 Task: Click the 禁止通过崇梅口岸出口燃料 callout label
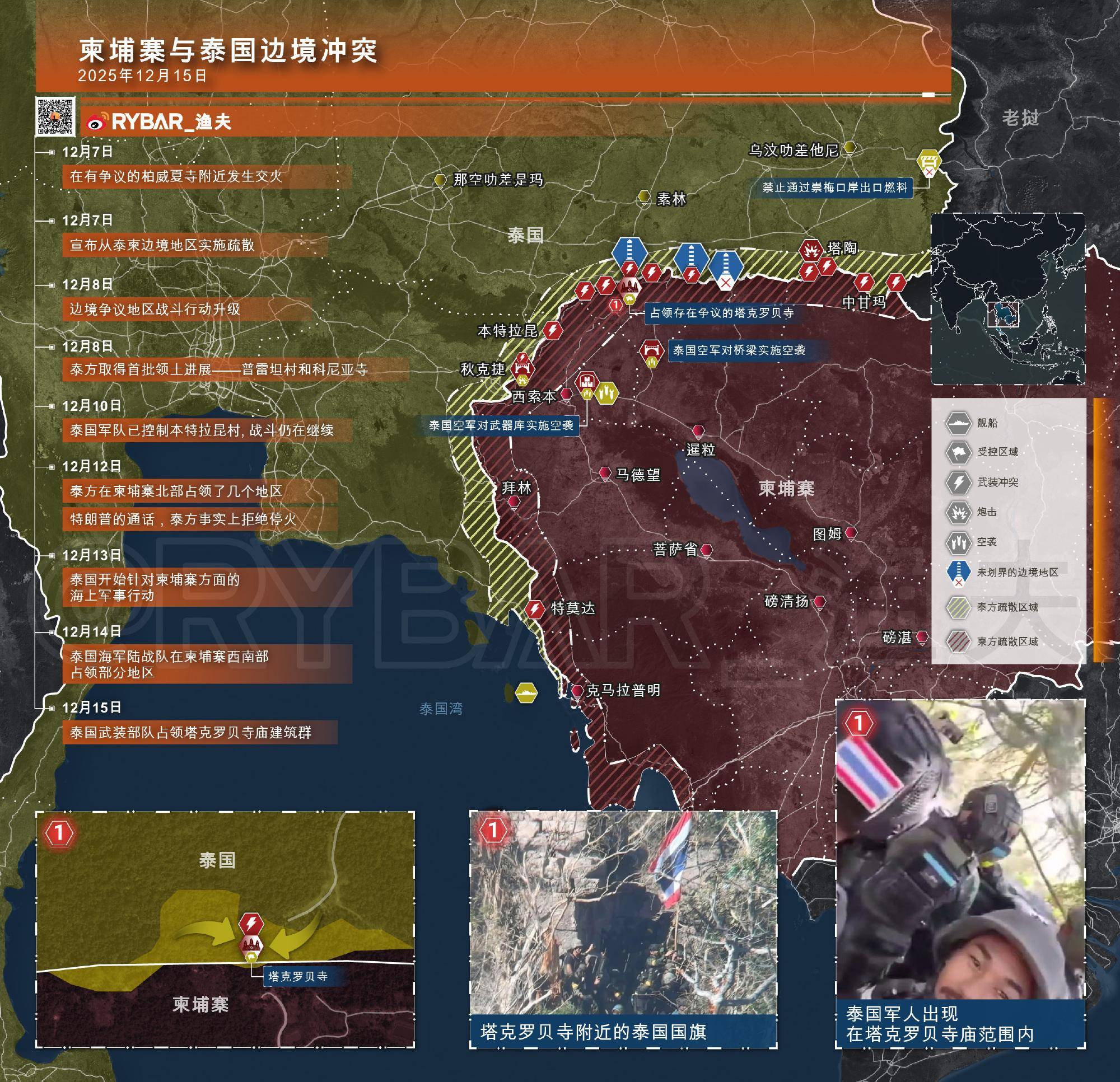834,188
